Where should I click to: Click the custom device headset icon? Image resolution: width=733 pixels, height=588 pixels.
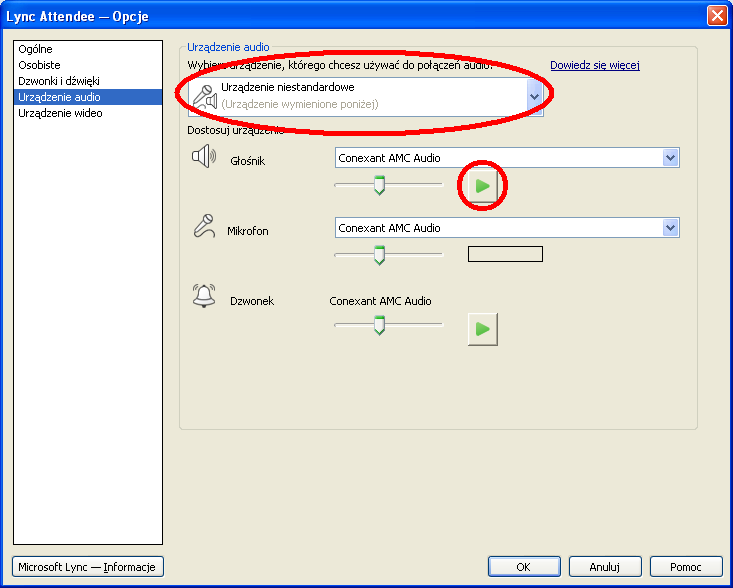coord(205,97)
